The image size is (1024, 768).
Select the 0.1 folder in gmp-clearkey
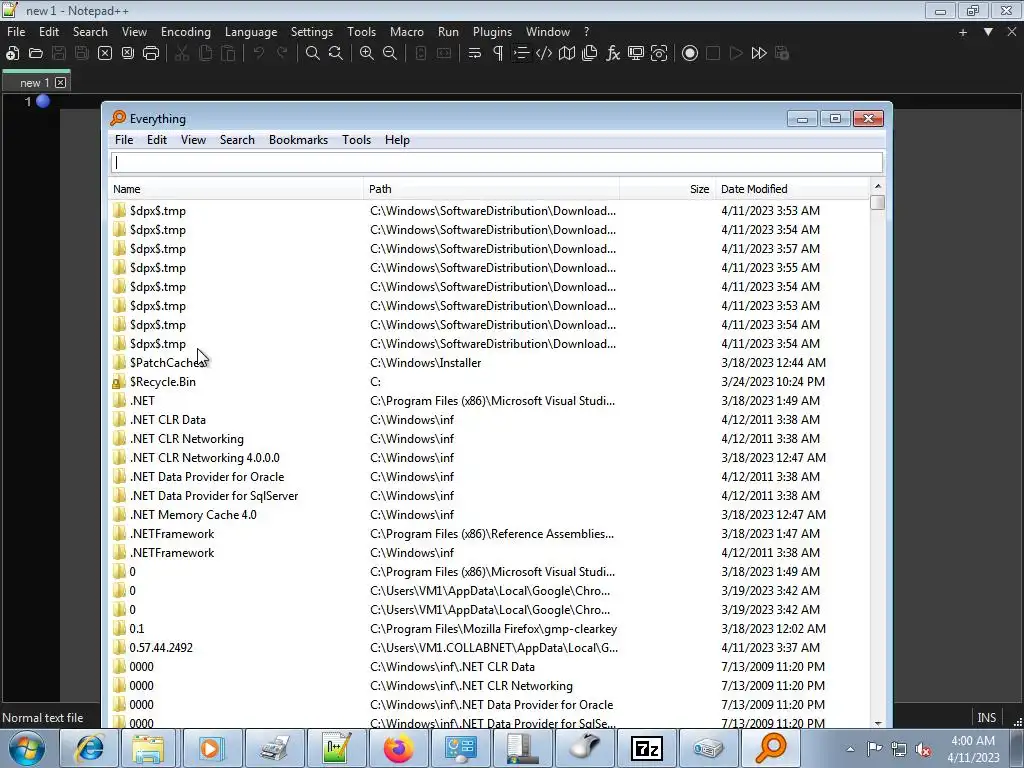pos(490,628)
